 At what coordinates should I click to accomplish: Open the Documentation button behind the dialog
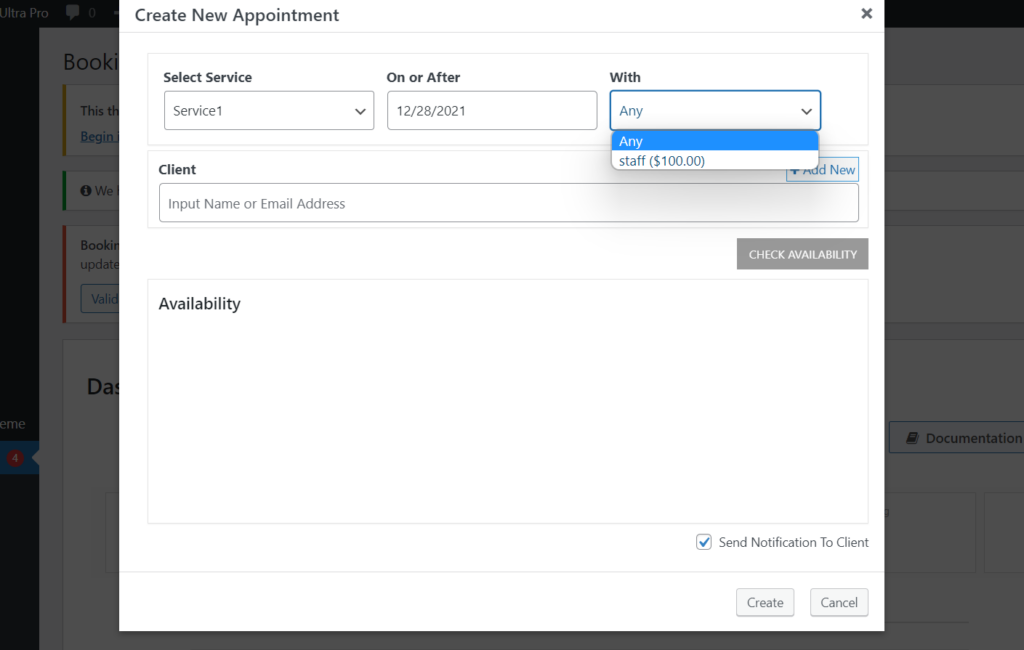(x=957, y=438)
